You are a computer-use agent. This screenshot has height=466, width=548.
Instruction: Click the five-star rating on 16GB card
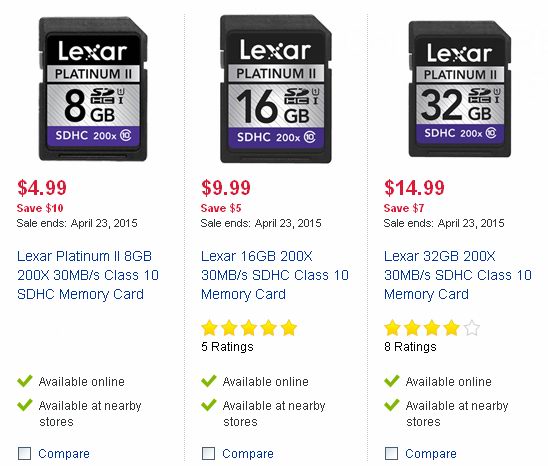click(249, 328)
